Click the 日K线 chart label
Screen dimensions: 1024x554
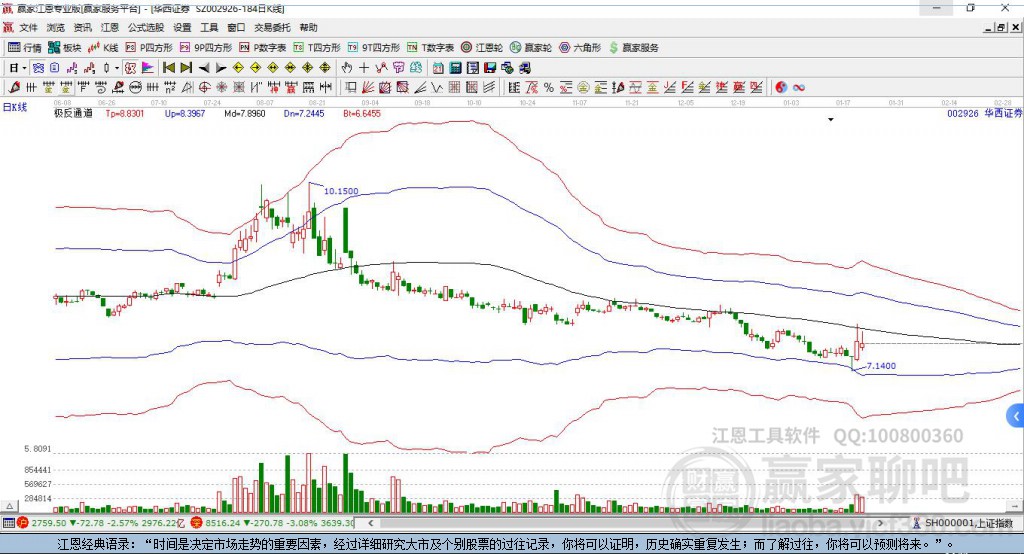[x=15, y=107]
